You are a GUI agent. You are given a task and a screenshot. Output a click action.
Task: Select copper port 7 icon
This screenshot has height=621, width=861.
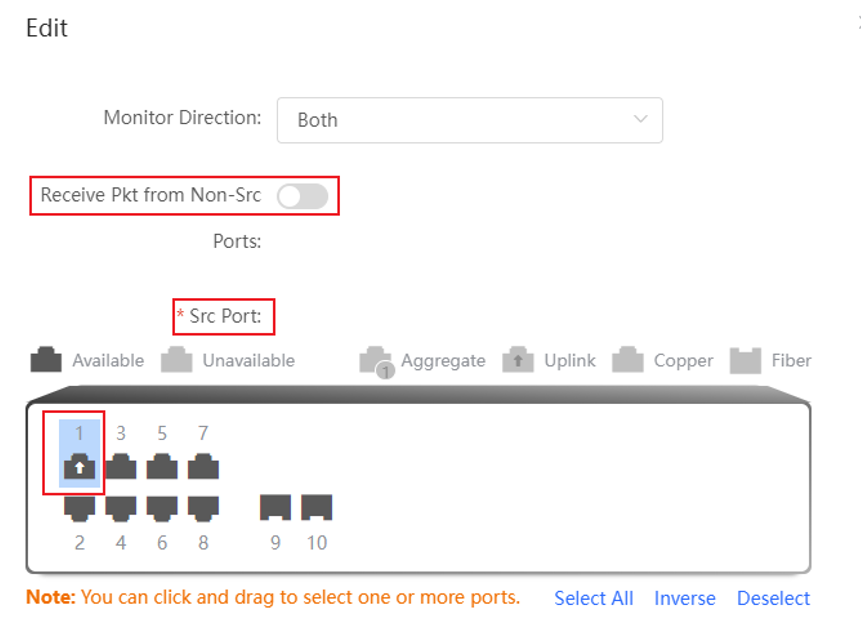pyautogui.click(x=203, y=466)
